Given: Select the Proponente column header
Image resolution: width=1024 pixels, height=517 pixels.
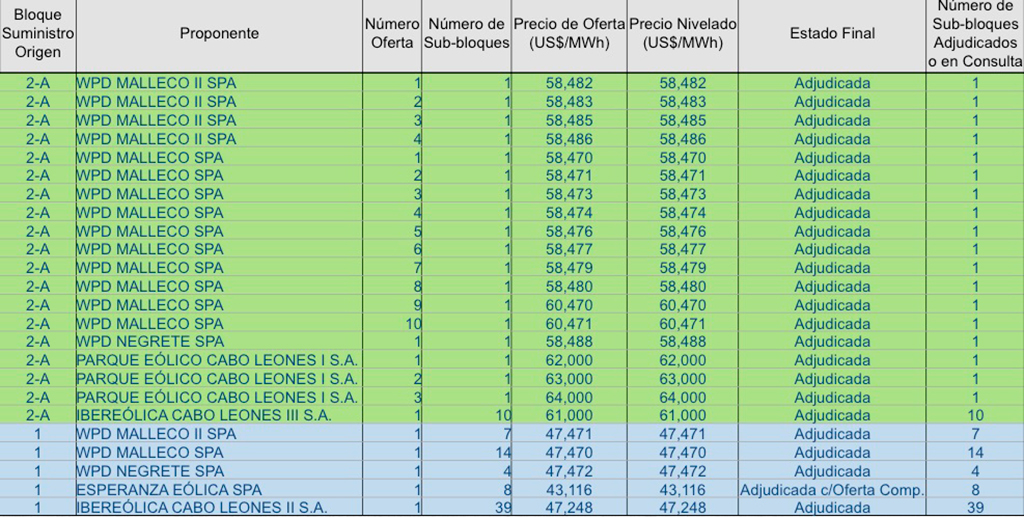Looking at the screenshot, I should (219, 33).
